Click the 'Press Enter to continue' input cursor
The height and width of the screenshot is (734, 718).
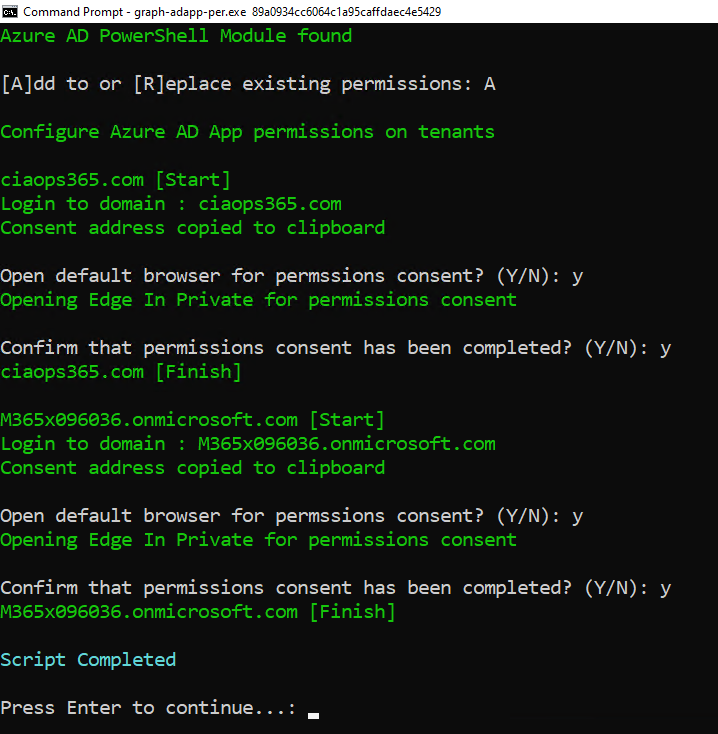(x=313, y=713)
